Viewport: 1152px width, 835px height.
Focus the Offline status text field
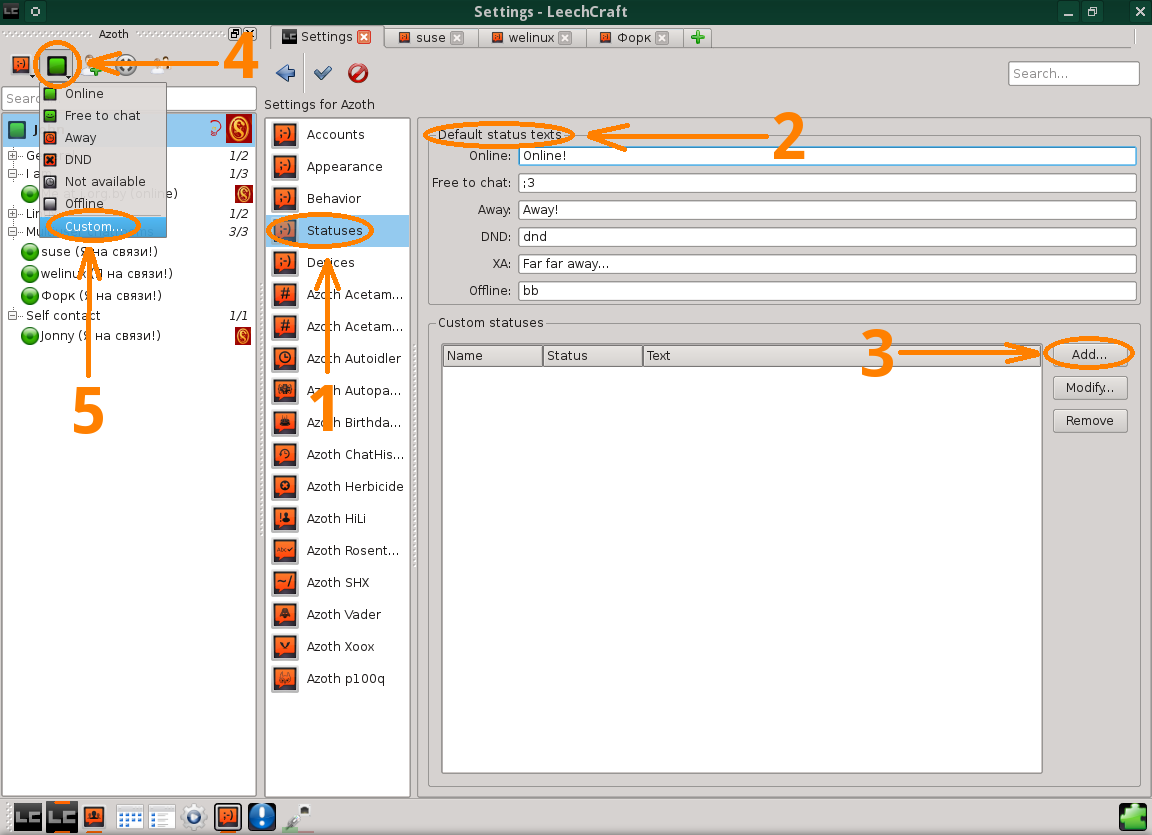pos(827,291)
